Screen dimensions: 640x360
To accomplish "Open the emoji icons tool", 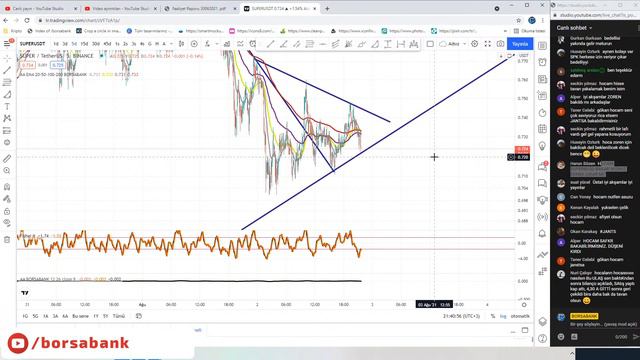I will coord(7,142).
